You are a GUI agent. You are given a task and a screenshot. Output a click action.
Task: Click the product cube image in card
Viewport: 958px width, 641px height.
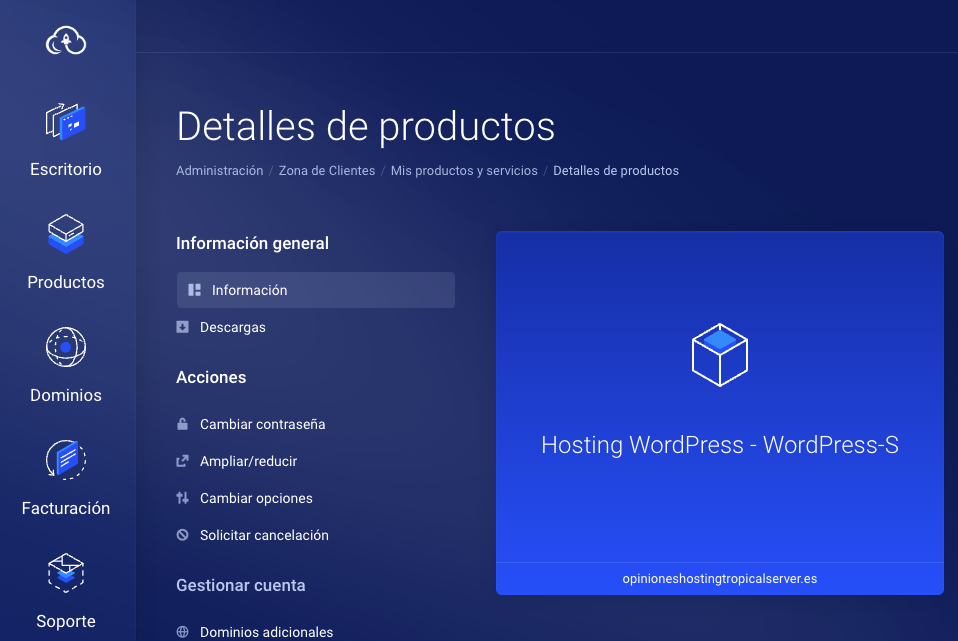coord(719,355)
